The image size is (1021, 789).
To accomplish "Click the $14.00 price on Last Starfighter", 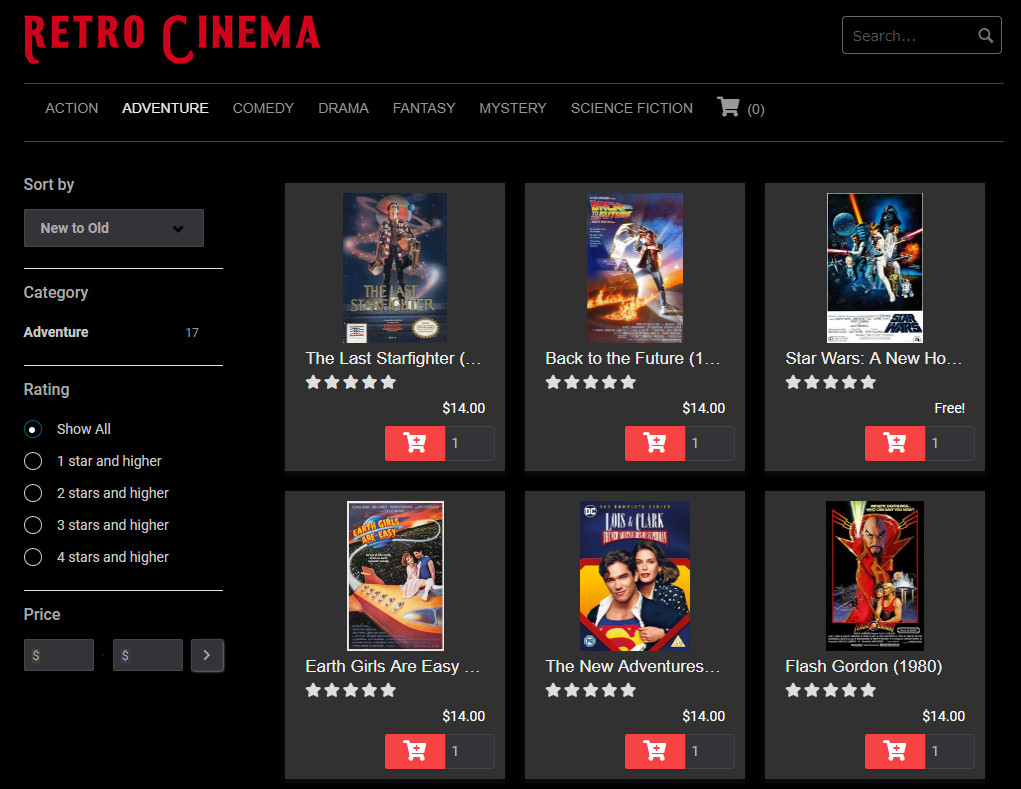I will coord(464,408).
